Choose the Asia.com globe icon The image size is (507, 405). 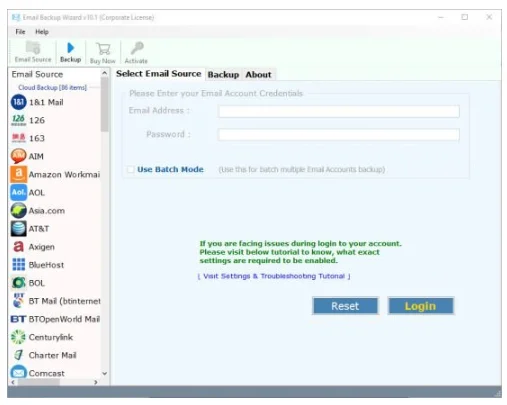tap(19, 210)
